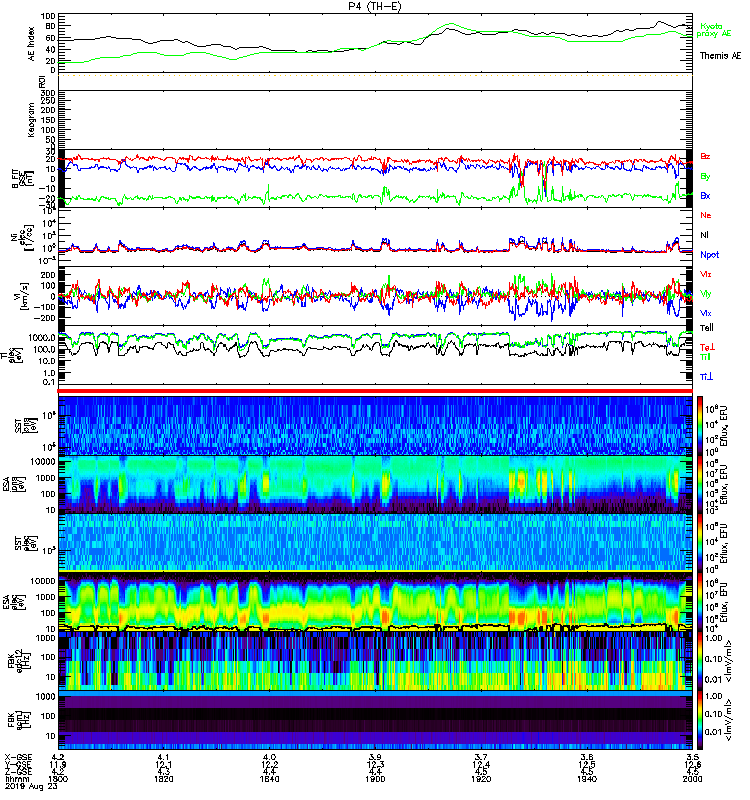Click the plot title P4 (TH-E)
Viewport: 750px width, 800px height.
pyautogui.click(x=375, y=6)
